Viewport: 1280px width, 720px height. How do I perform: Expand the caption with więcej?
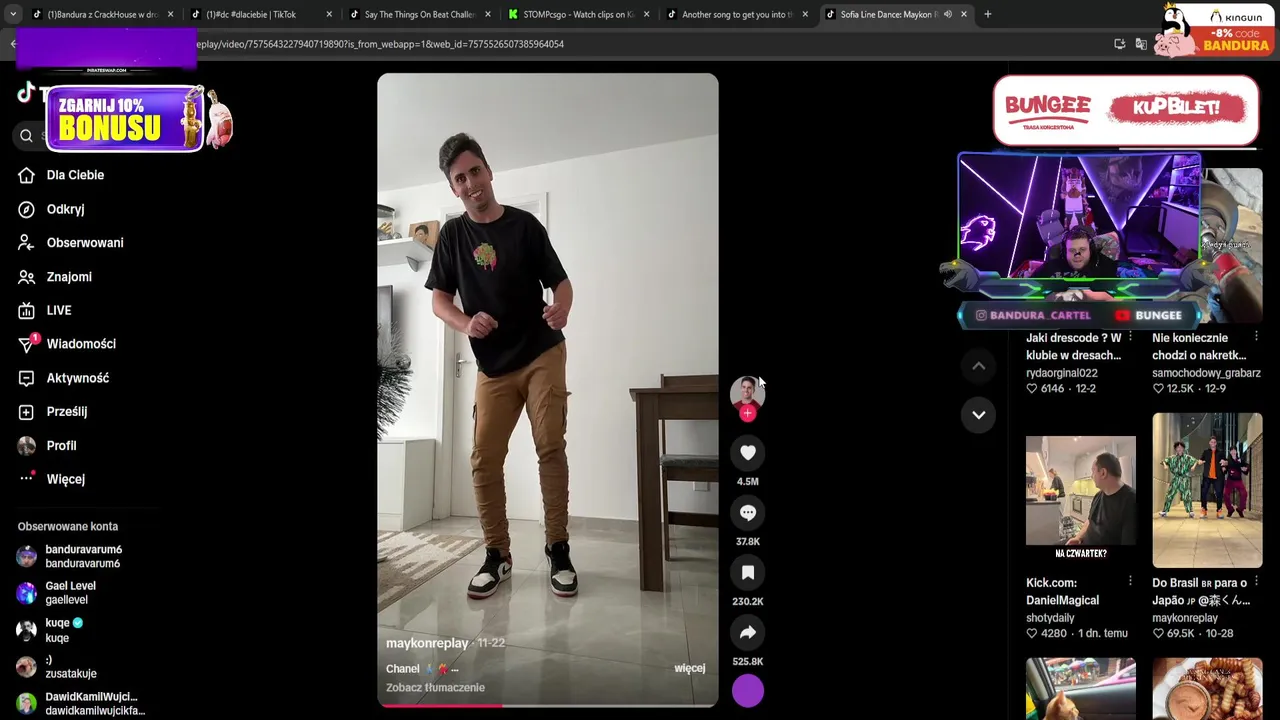(690, 668)
